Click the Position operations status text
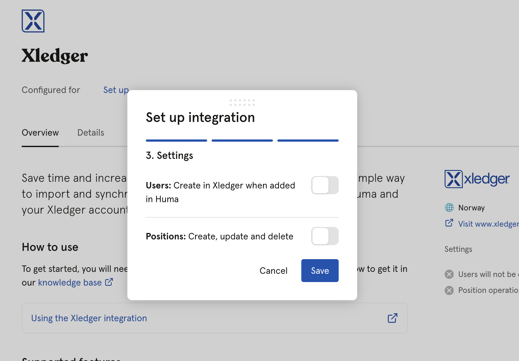The image size is (519, 361). [x=488, y=290]
